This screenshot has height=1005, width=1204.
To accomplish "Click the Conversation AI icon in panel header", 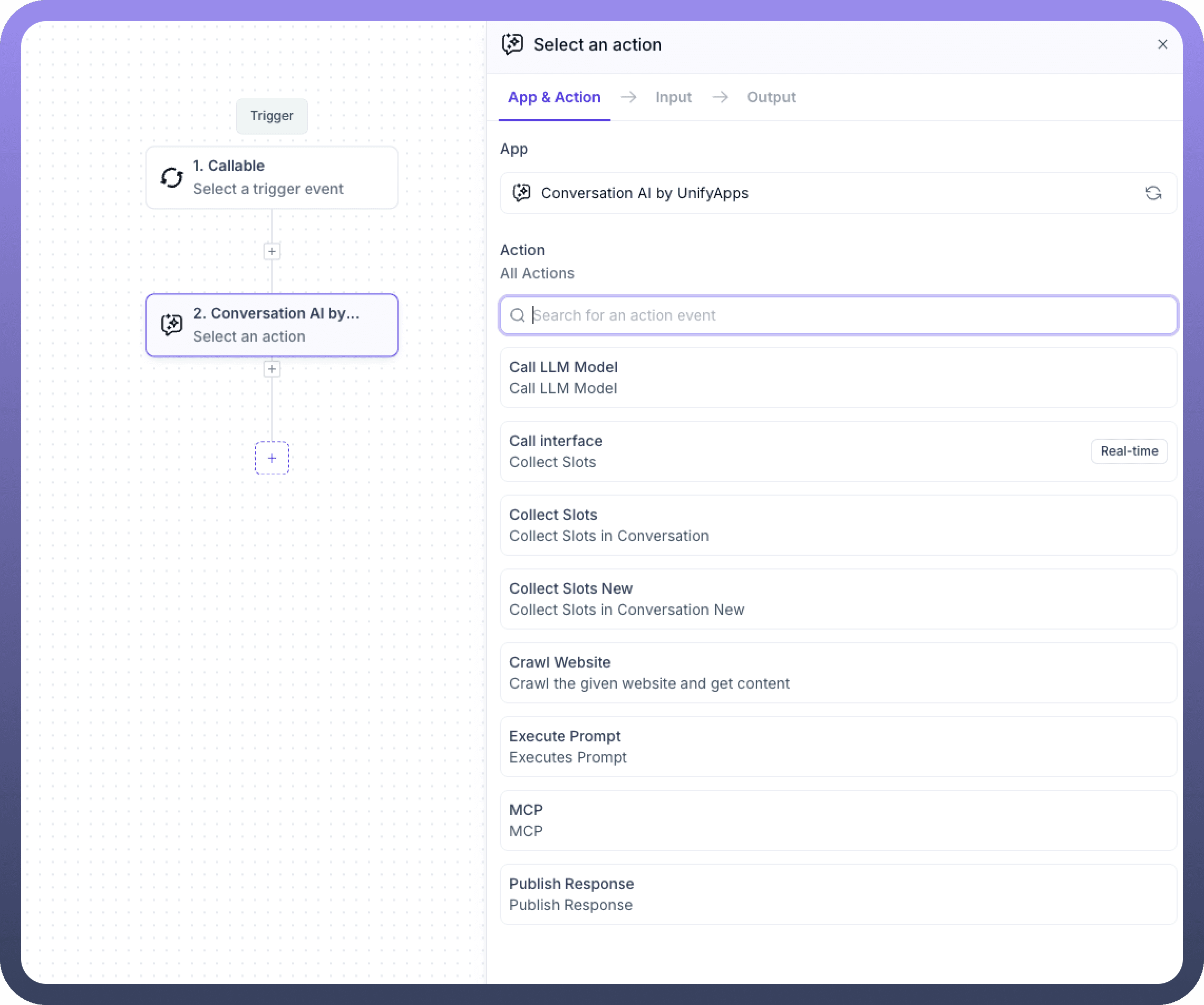I will click(x=512, y=44).
